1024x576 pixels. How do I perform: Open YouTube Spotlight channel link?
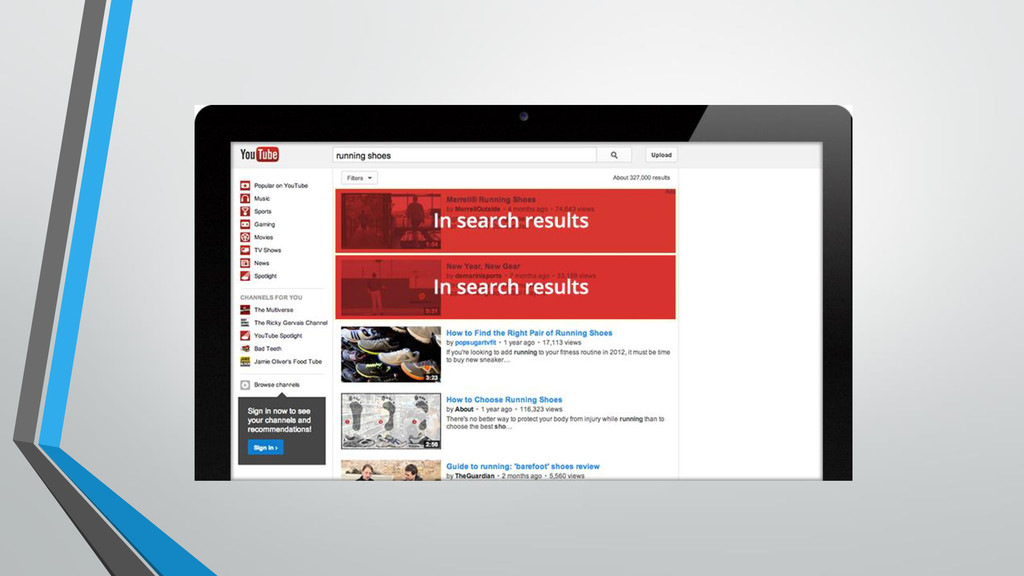278,336
